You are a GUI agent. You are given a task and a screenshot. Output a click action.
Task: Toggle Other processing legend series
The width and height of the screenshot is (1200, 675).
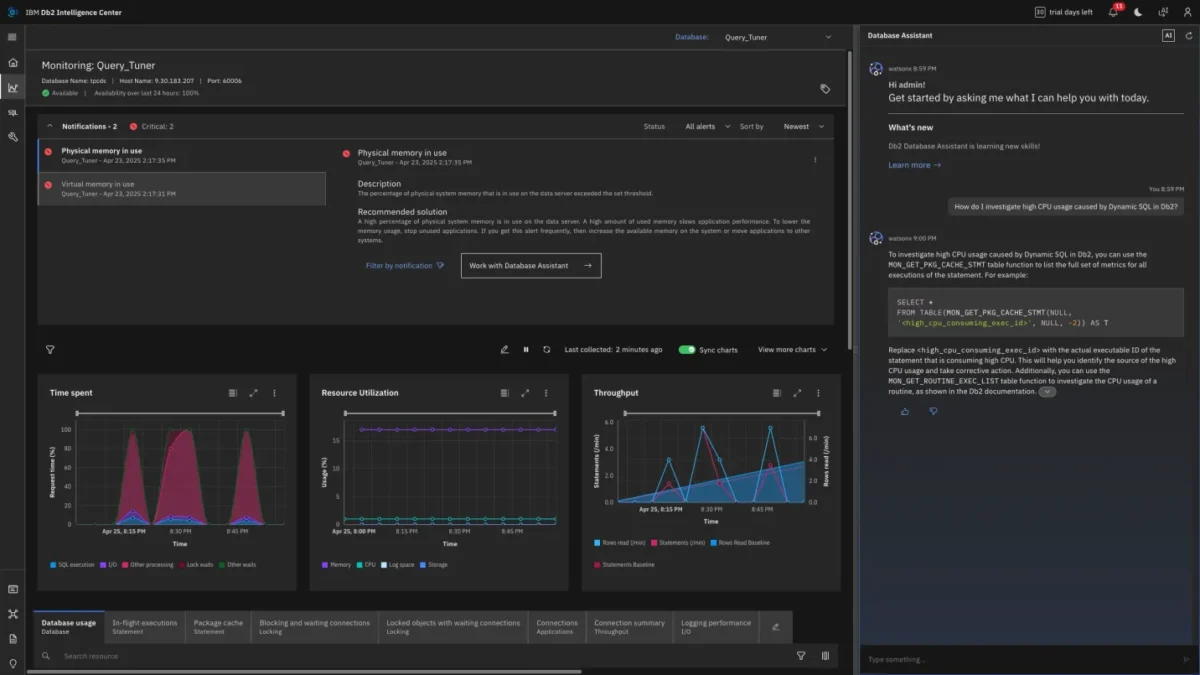coord(147,565)
